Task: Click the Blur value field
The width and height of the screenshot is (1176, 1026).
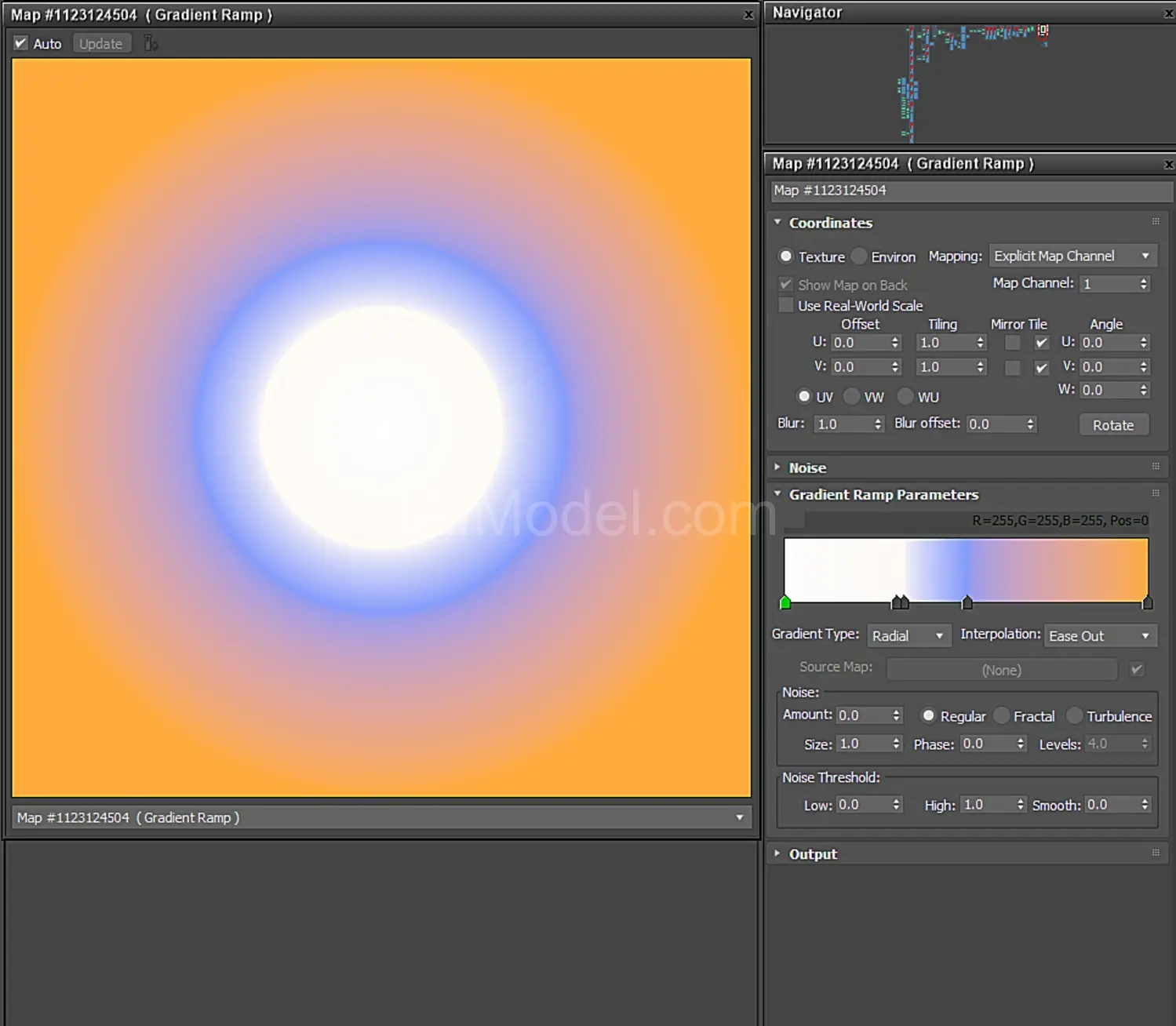Action: (843, 424)
